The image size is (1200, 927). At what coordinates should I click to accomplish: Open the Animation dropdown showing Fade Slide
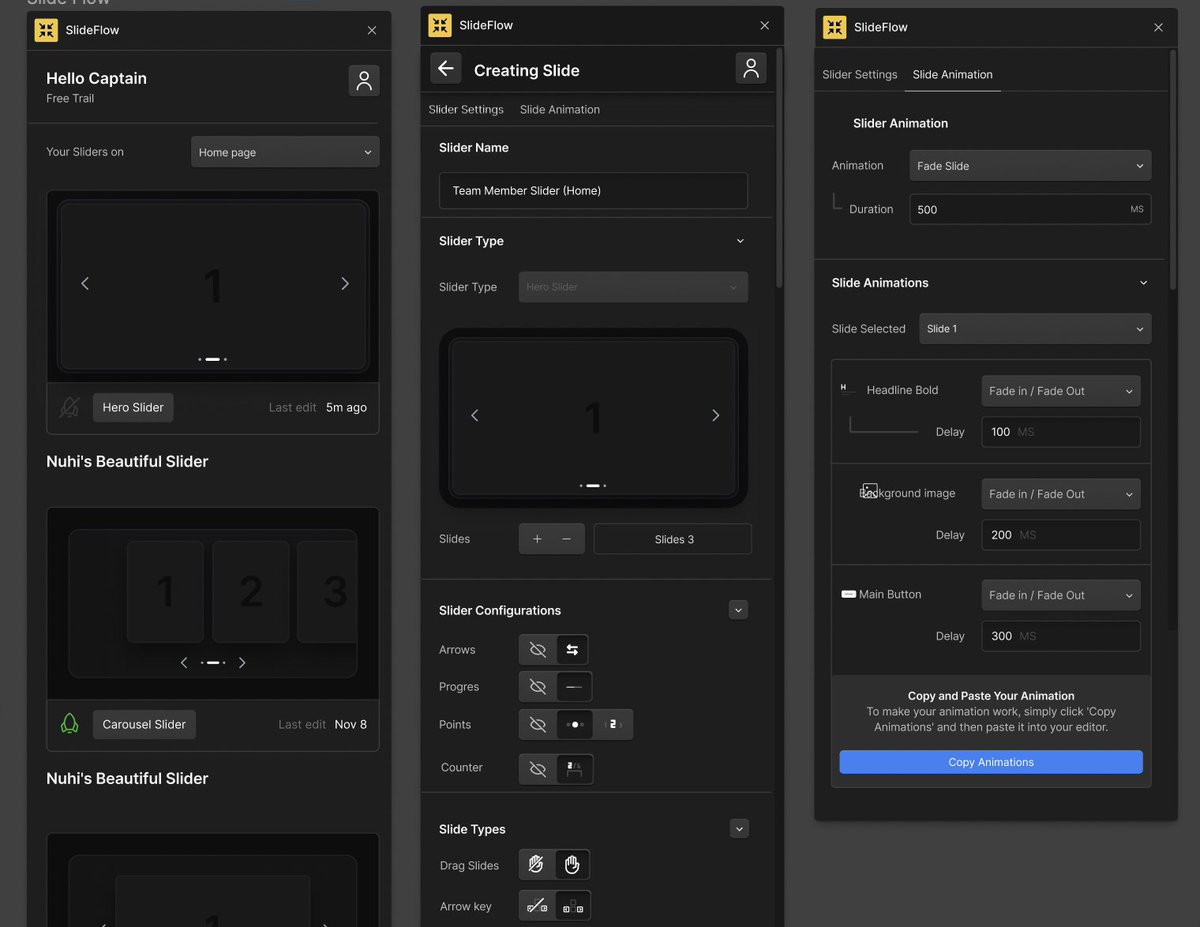pyautogui.click(x=1030, y=165)
